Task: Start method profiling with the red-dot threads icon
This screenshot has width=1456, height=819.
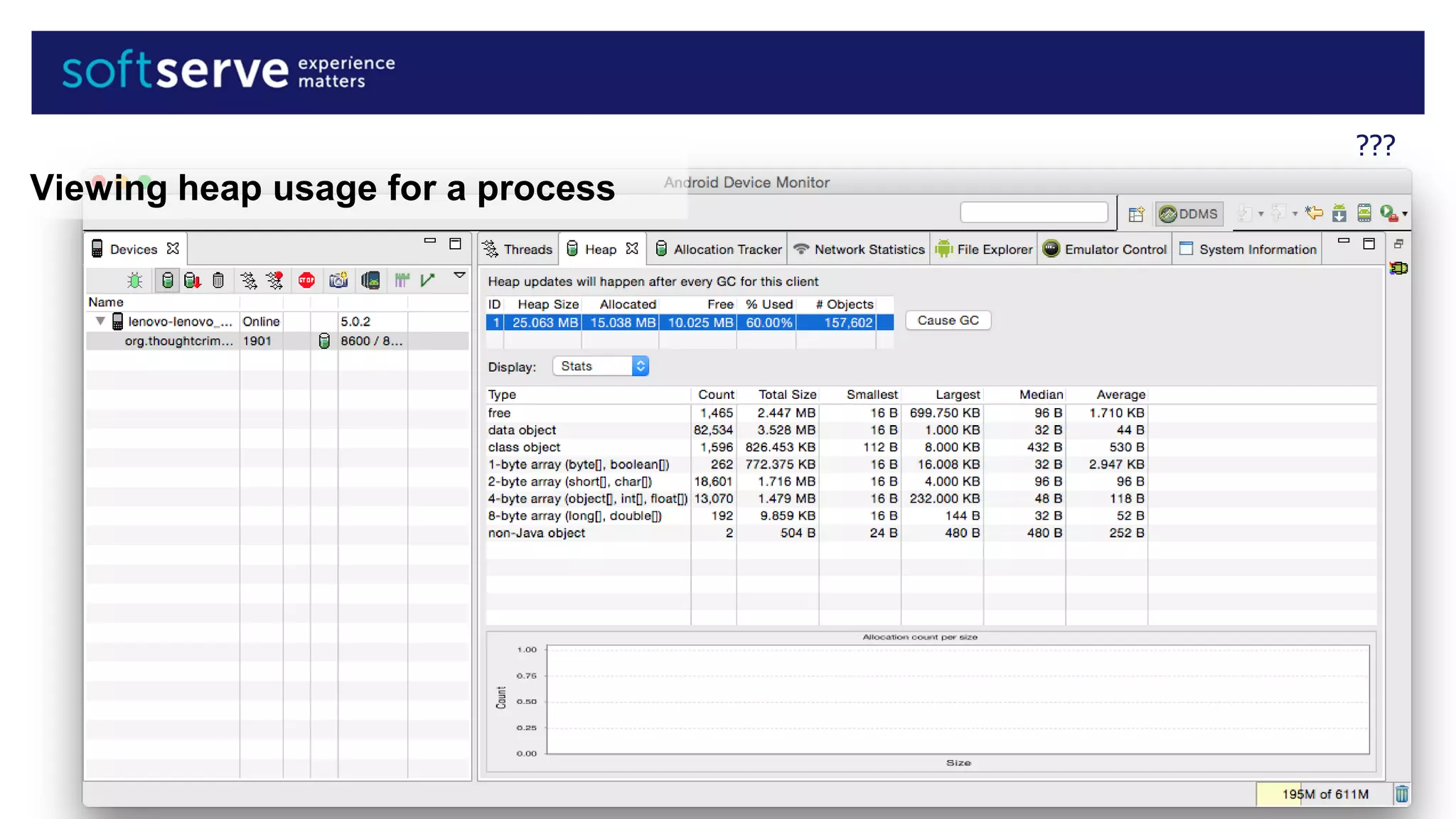Action: pyautogui.click(x=274, y=281)
